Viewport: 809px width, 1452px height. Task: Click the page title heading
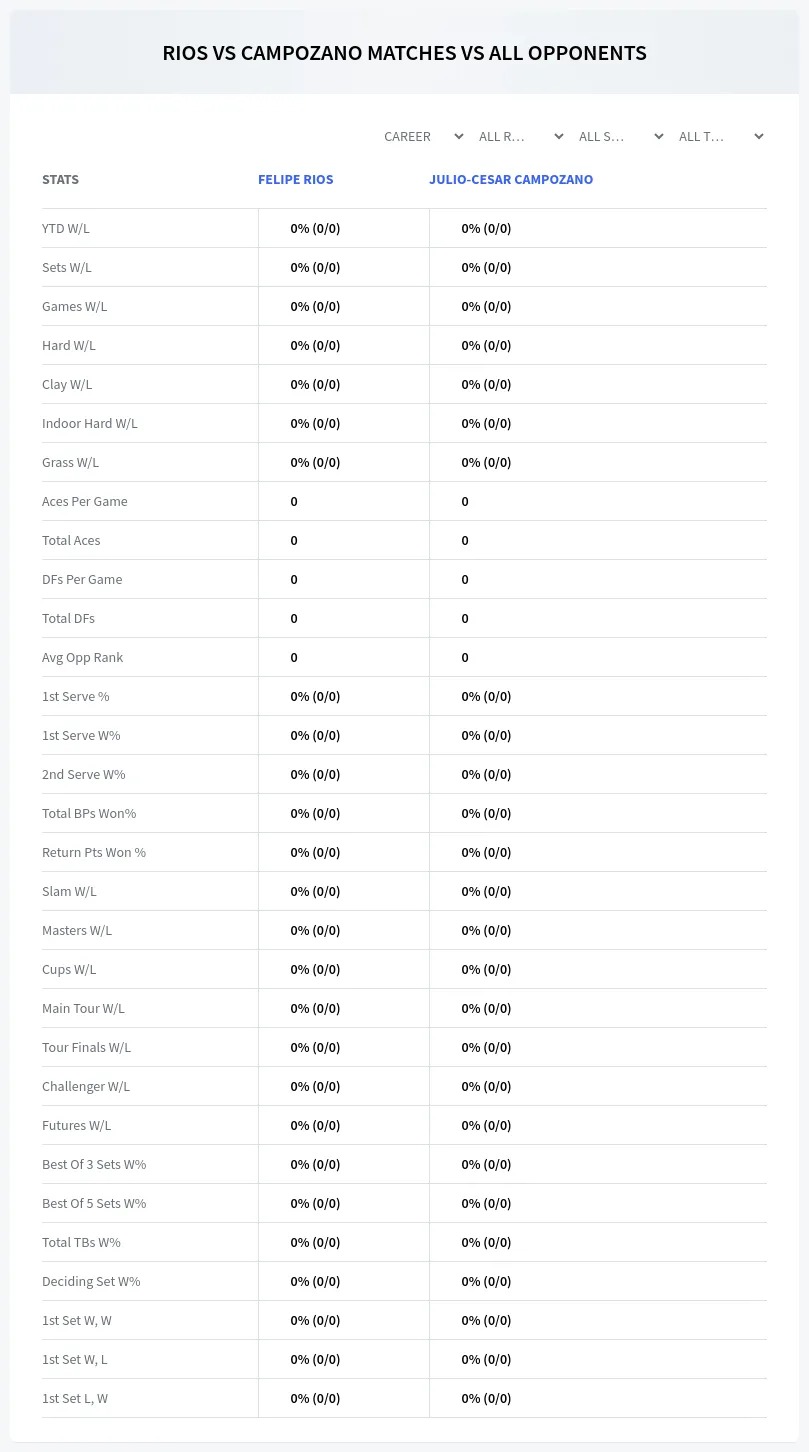point(404,53)
